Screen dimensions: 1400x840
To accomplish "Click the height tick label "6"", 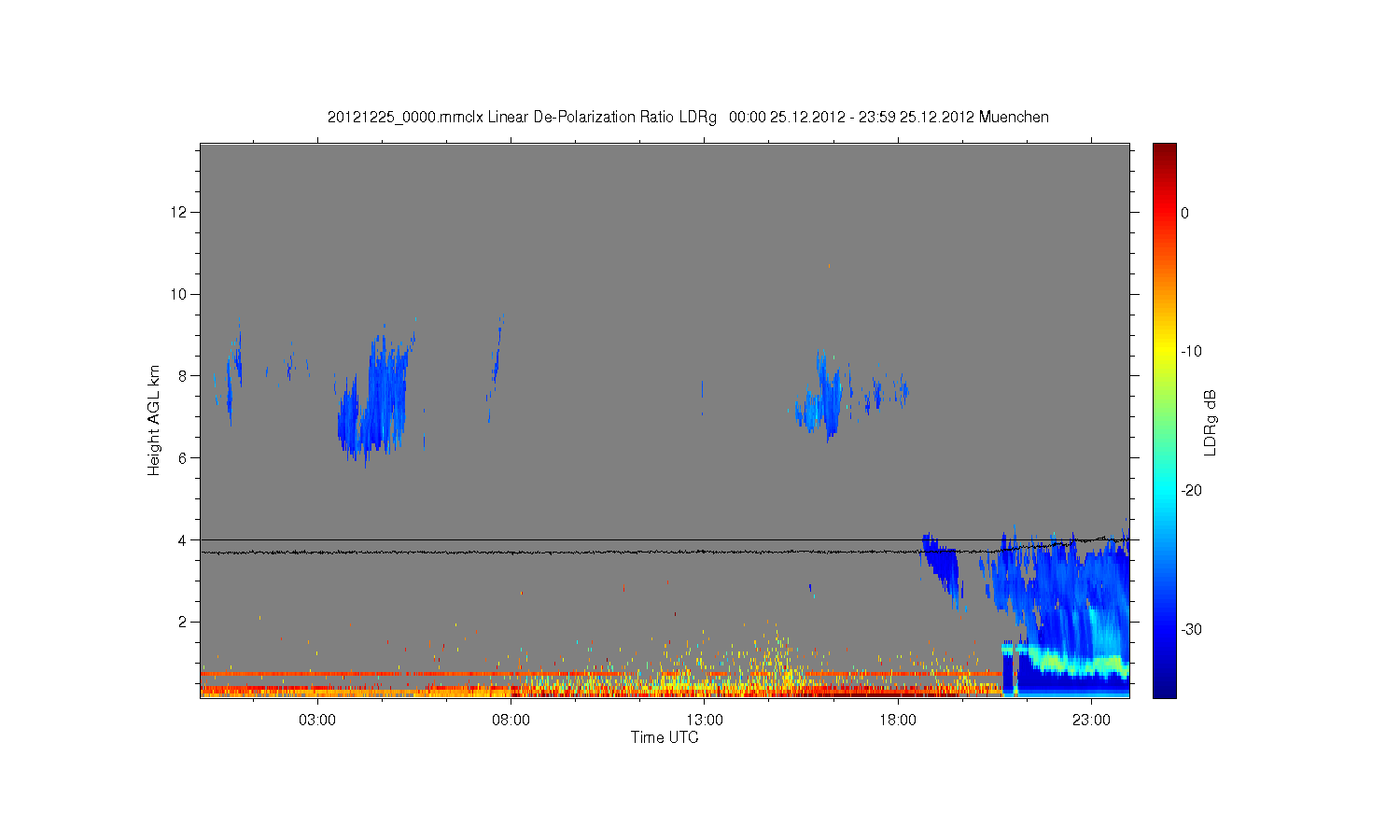I will click(183, 458).
